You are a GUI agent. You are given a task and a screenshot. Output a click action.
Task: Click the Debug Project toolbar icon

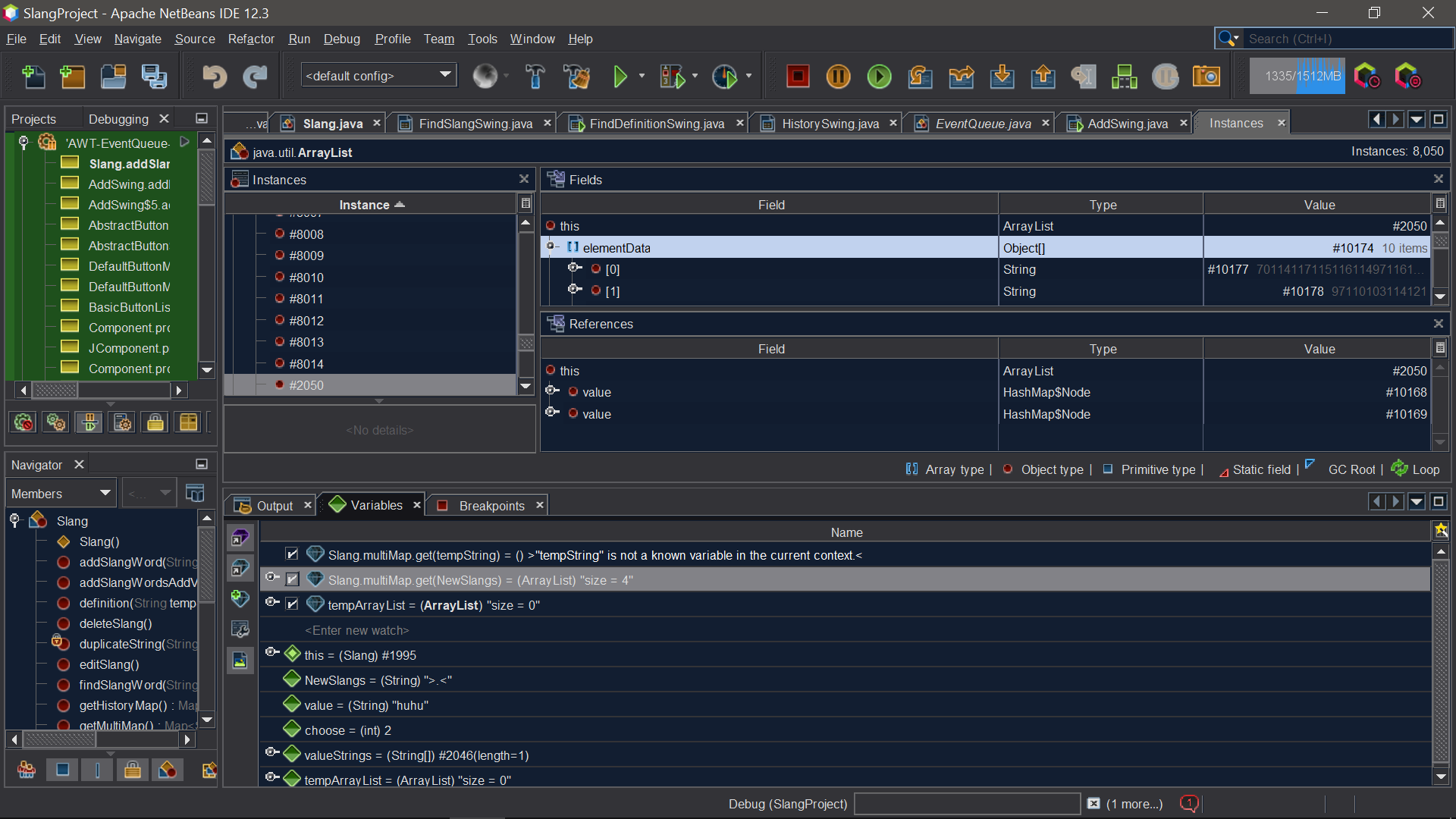tap(672, 77)
